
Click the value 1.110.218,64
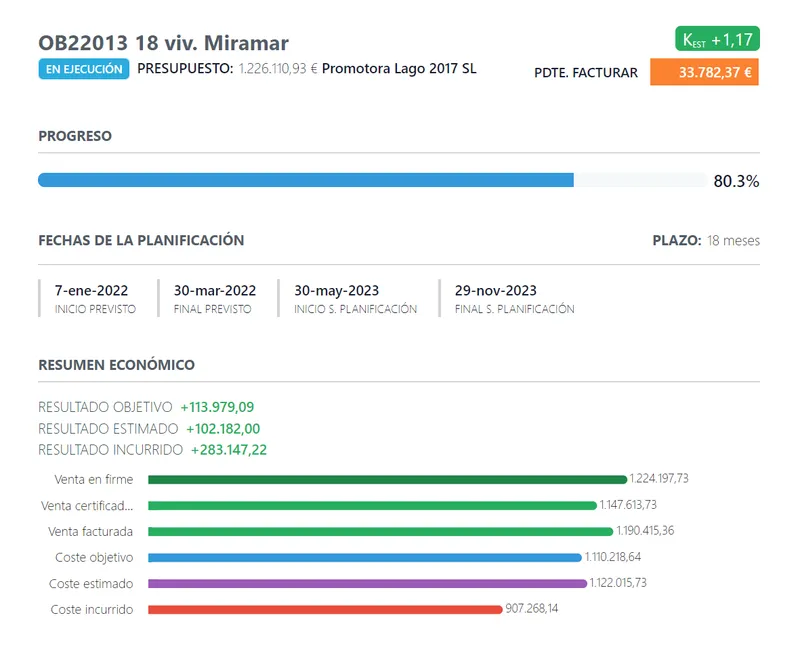point(613,557)
